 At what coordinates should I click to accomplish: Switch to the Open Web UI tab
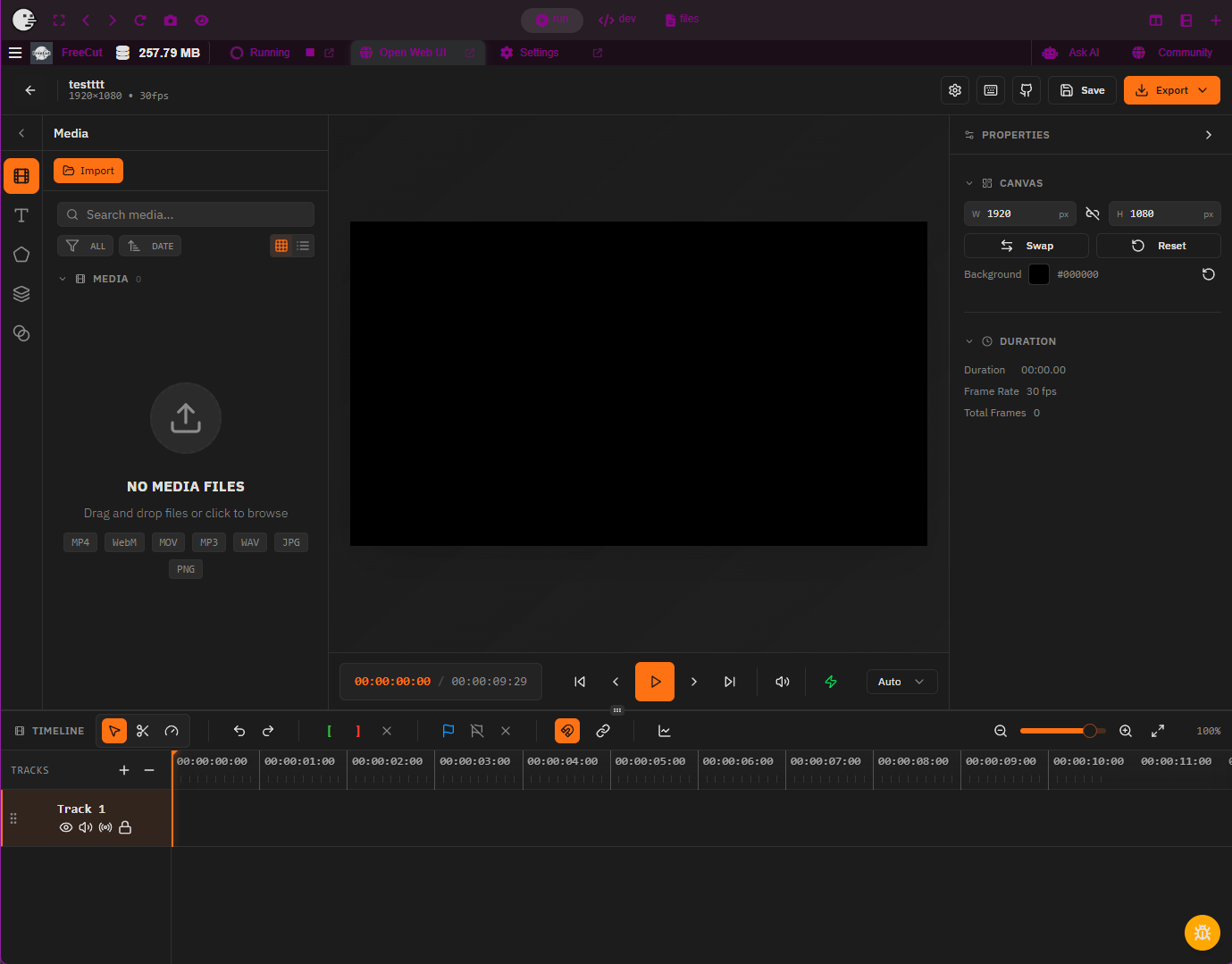(x=412, y=53)
